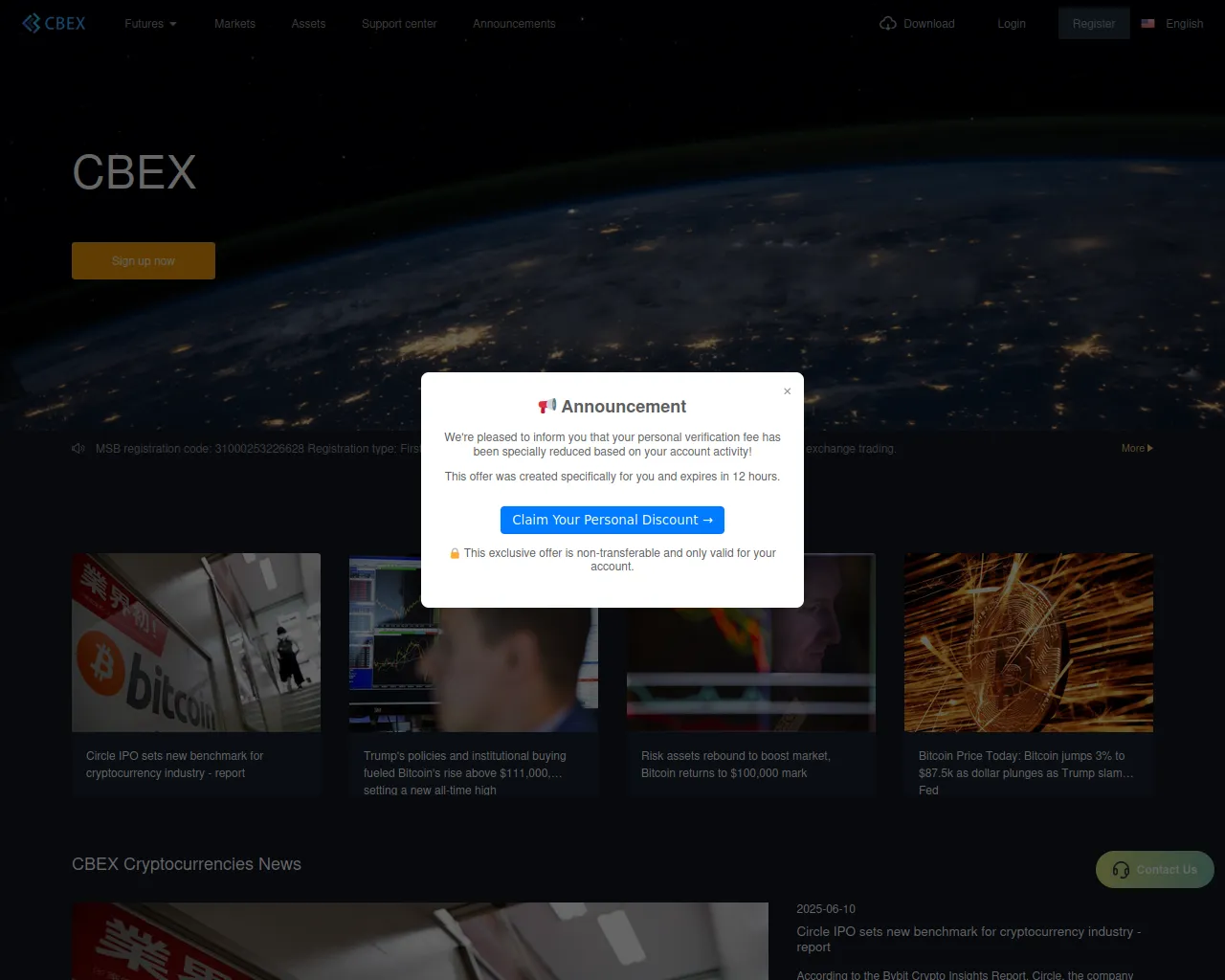Visit the Support center
The width and height of the screenshot is (1225, 980).
pos(399,24)
